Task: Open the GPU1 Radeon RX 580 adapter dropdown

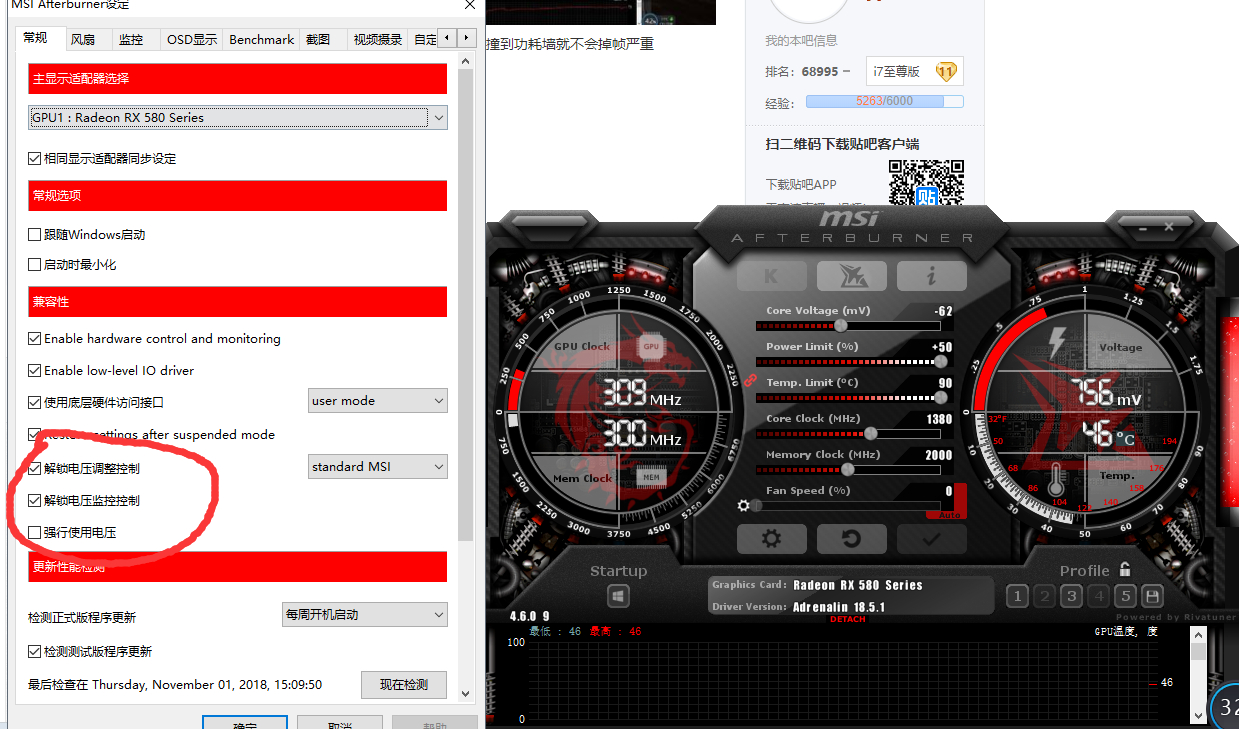Action: [x=238, y=117]
